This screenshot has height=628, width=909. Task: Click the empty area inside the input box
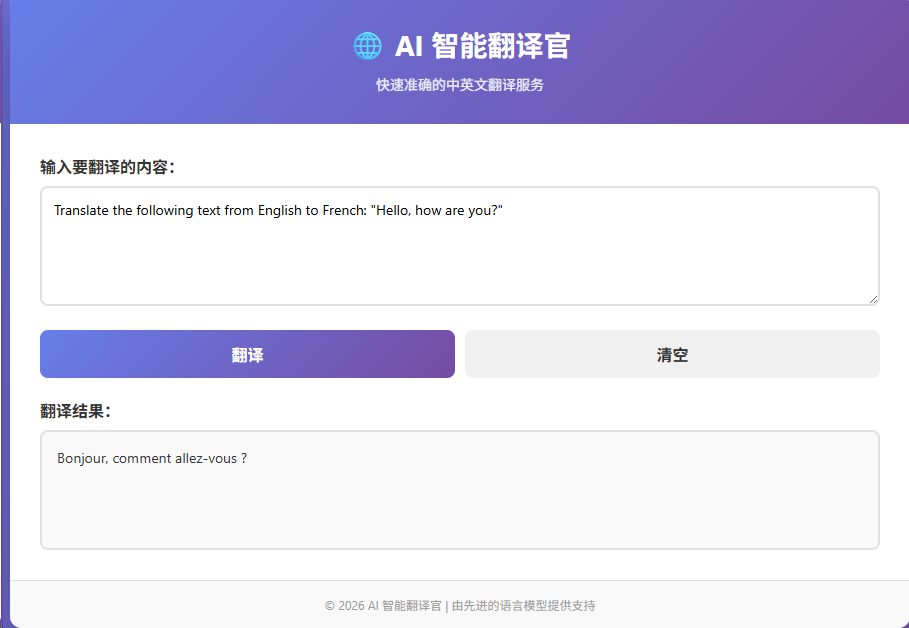pos(459,265)
